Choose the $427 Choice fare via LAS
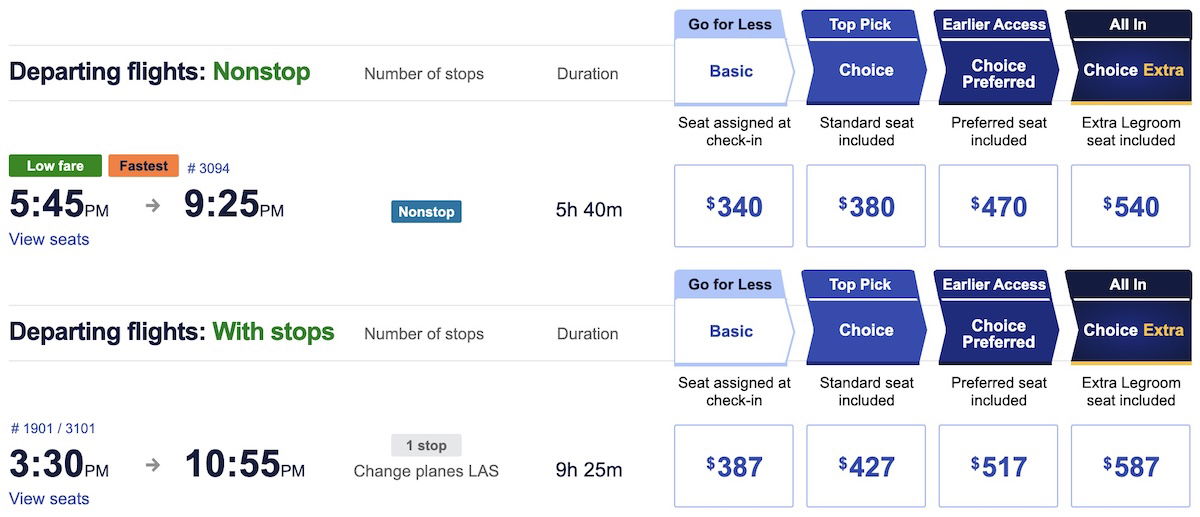The image size is (1200, 517). click(866, 466)
